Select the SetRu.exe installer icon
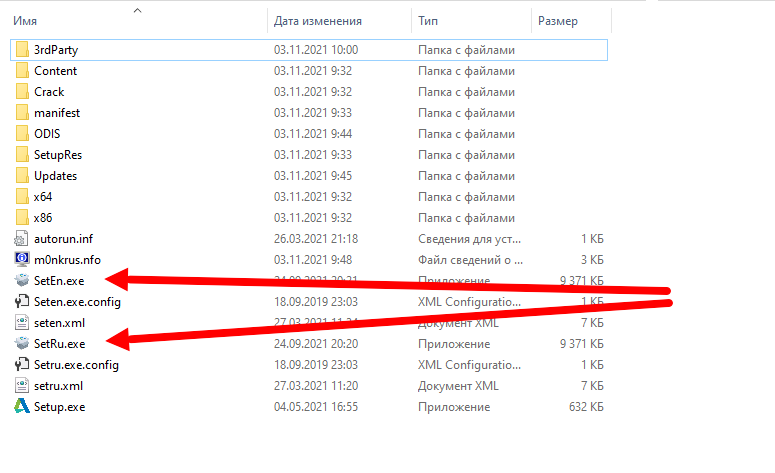 [x=22, y=344]
